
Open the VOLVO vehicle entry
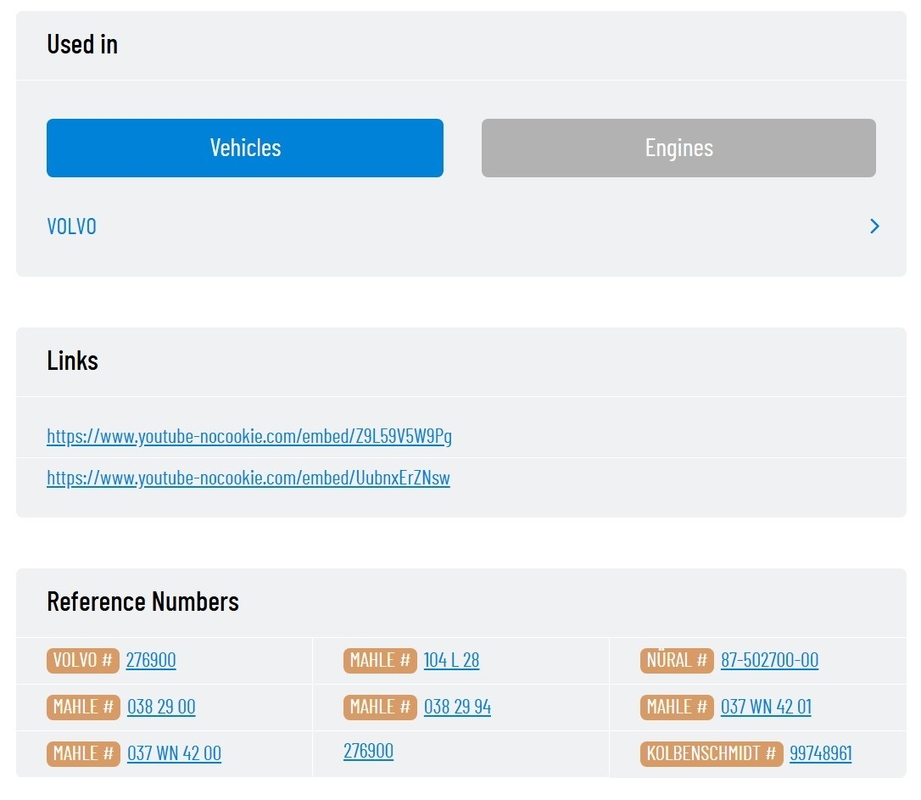coord(72,226)
